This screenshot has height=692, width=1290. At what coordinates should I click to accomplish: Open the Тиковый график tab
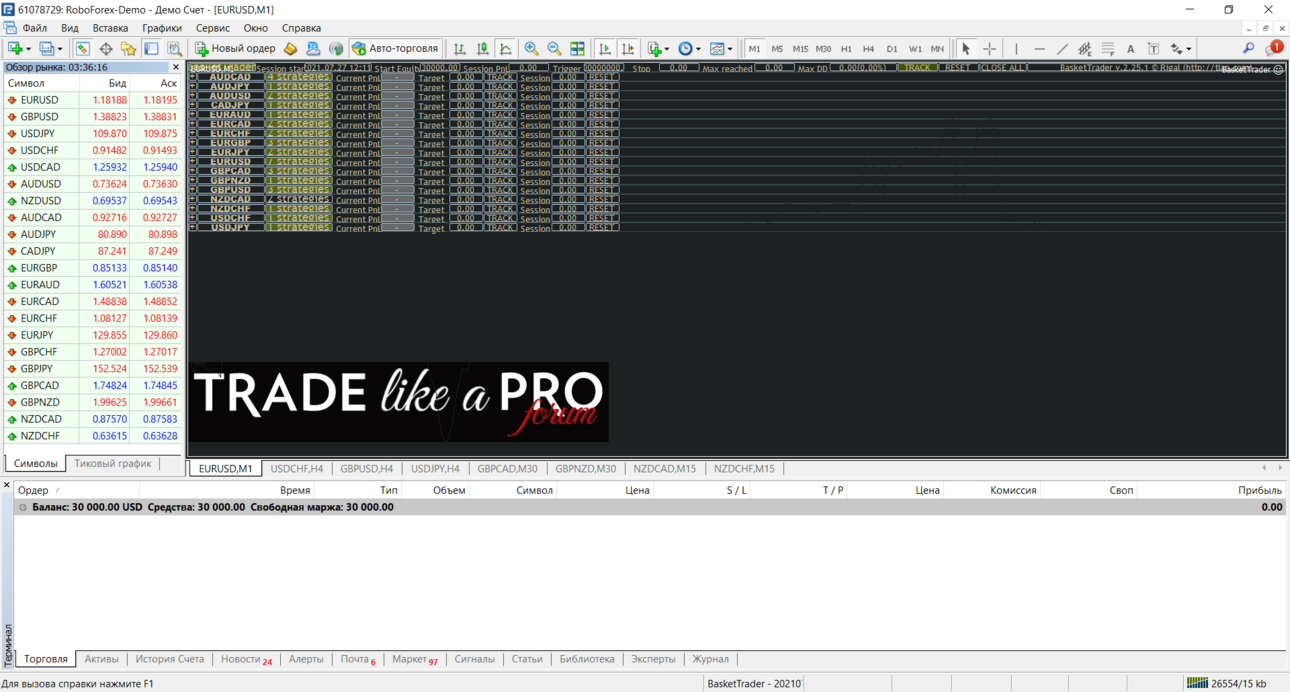113,464
